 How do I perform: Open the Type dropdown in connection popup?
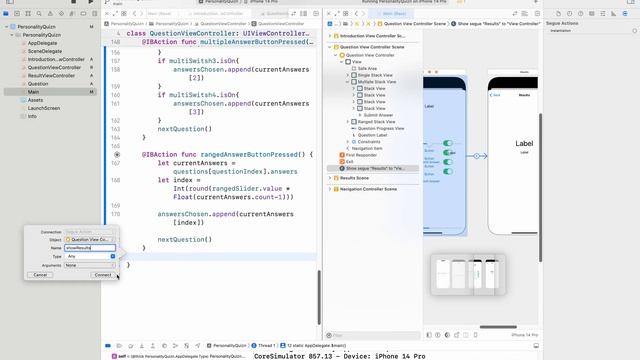click(x=90, y=256)
